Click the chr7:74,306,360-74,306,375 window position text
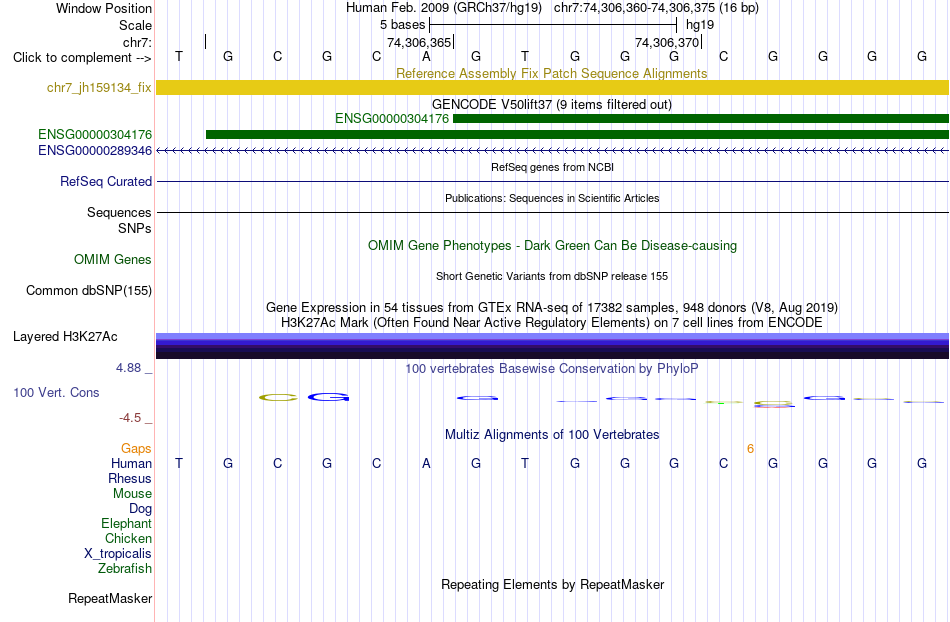The height and width of the screenshot is (622, 950). pos(656,8)
